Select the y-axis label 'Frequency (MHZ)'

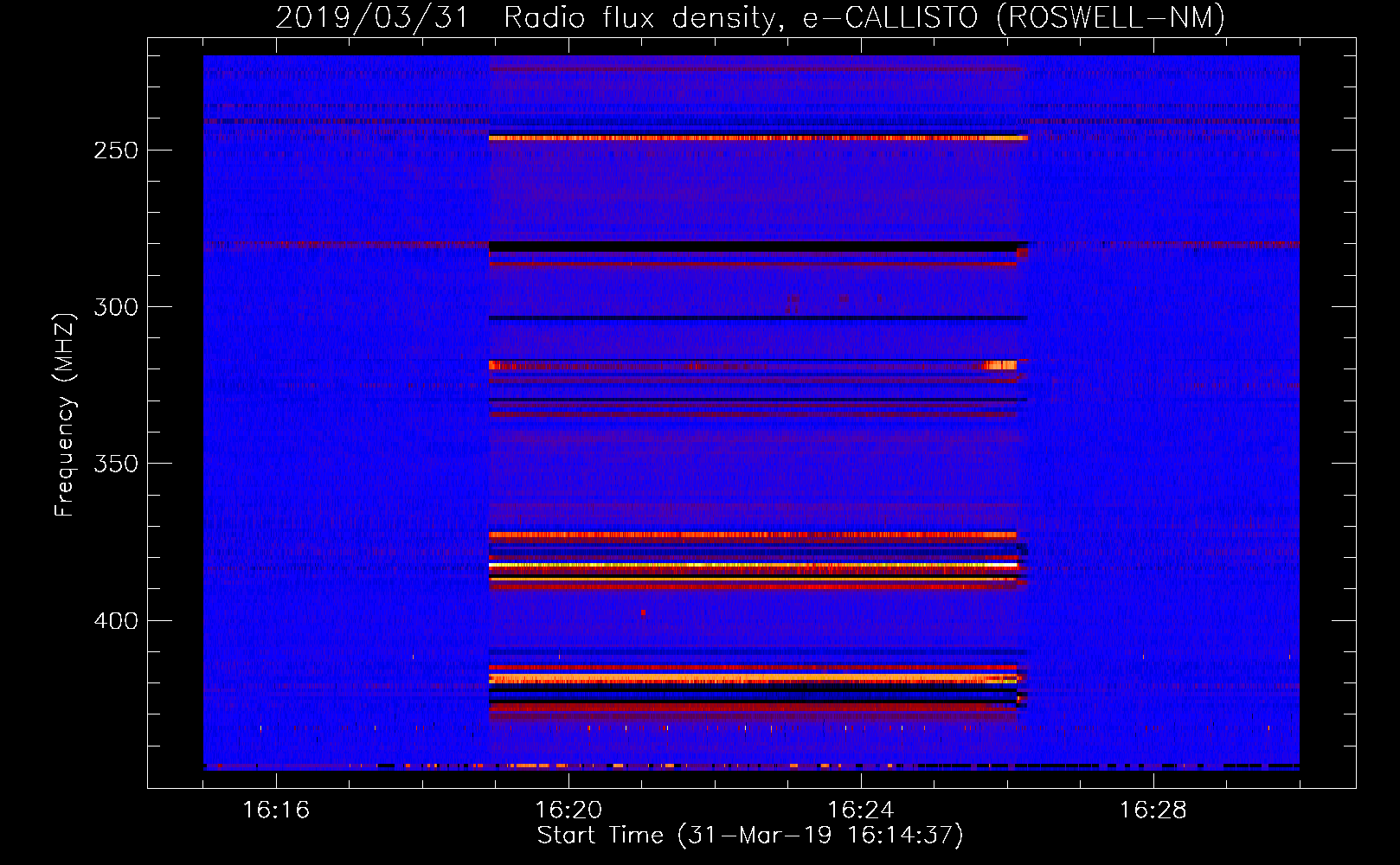click(65, 414)
